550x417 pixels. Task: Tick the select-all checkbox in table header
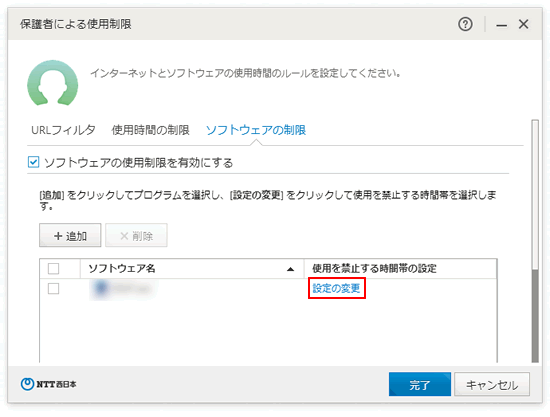pyautogui.click(x=53, y=269)
